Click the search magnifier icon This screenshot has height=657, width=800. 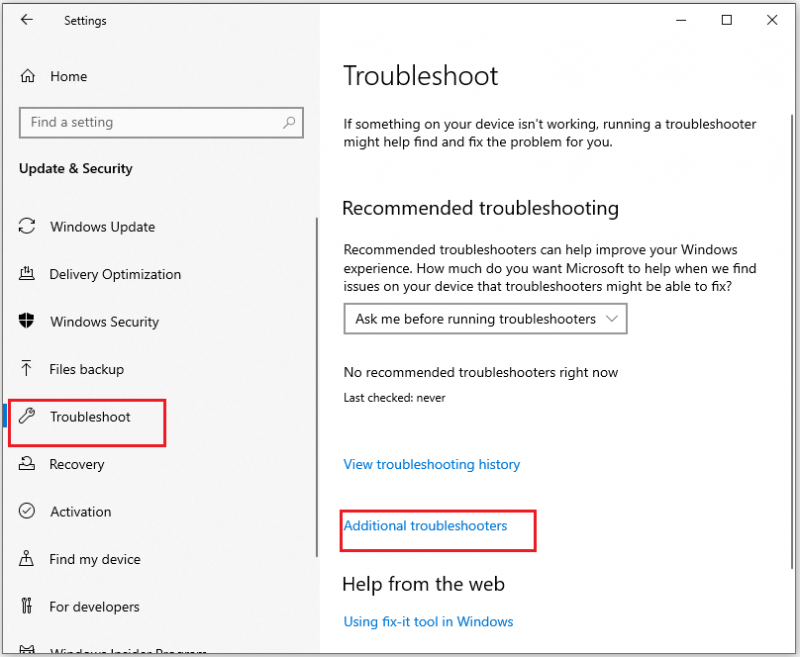pos(289,122)
